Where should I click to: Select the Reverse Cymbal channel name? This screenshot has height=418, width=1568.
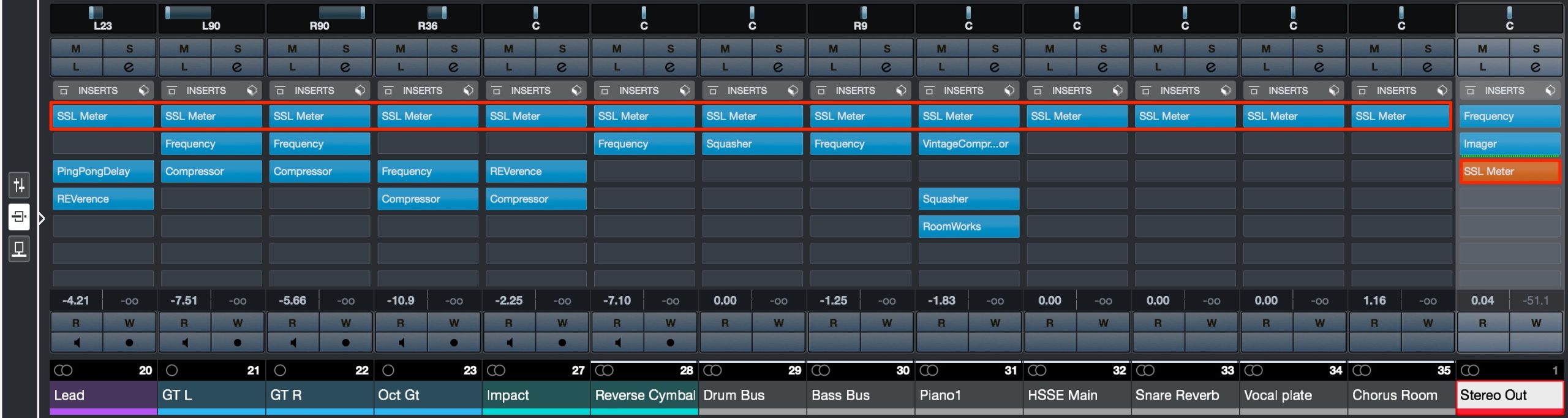pyautogui.click(x=644, y=395)
